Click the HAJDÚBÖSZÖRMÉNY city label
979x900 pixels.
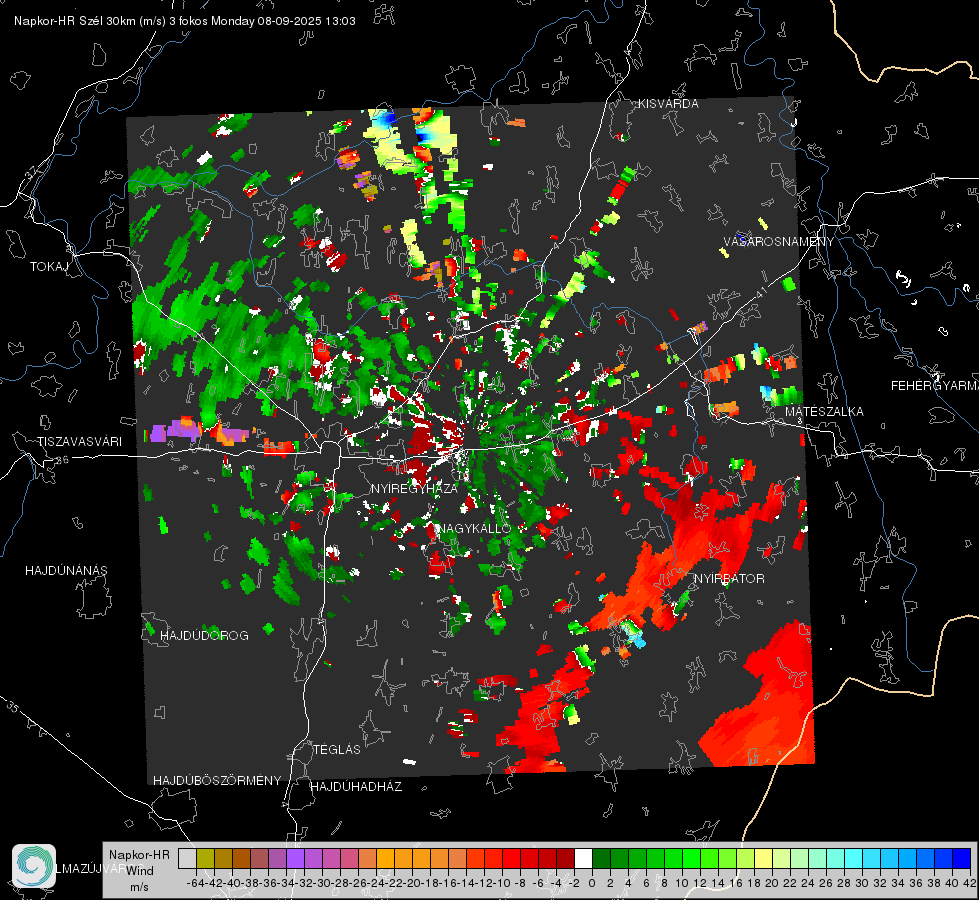pos(217,781)
